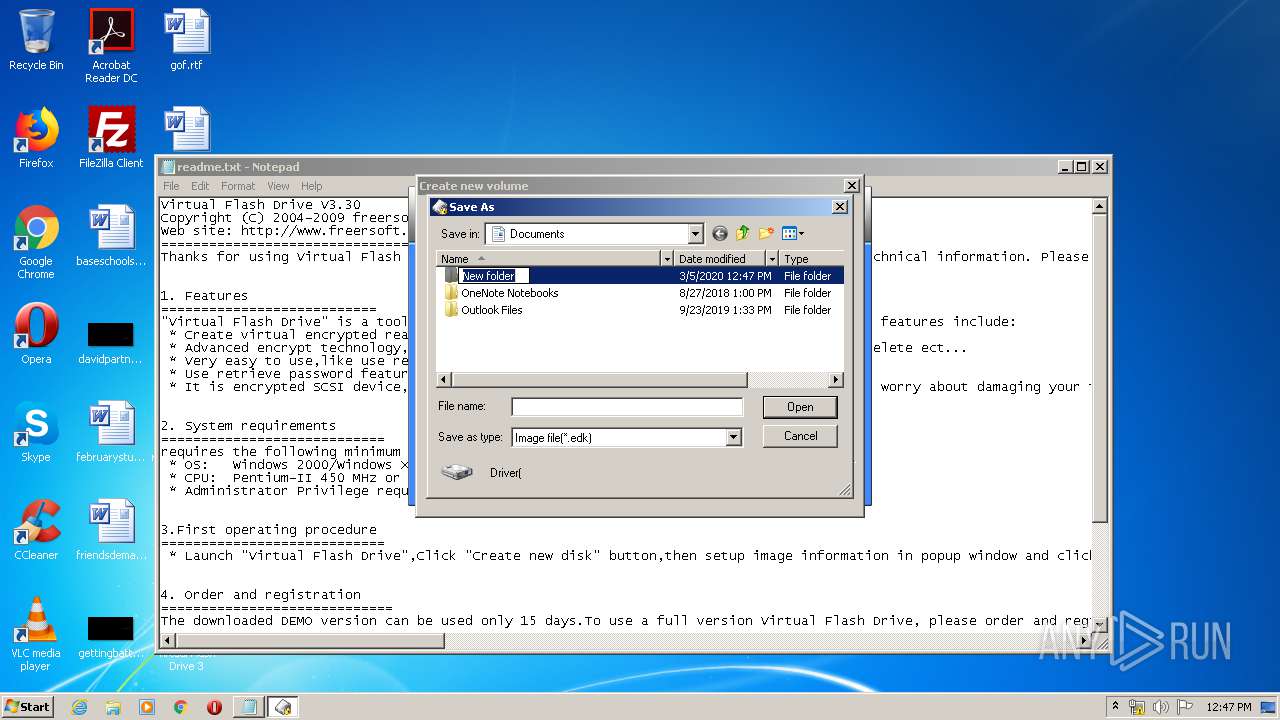Open the View menu in Notepad
The image size is (1280, 720).
click(278, 186)
